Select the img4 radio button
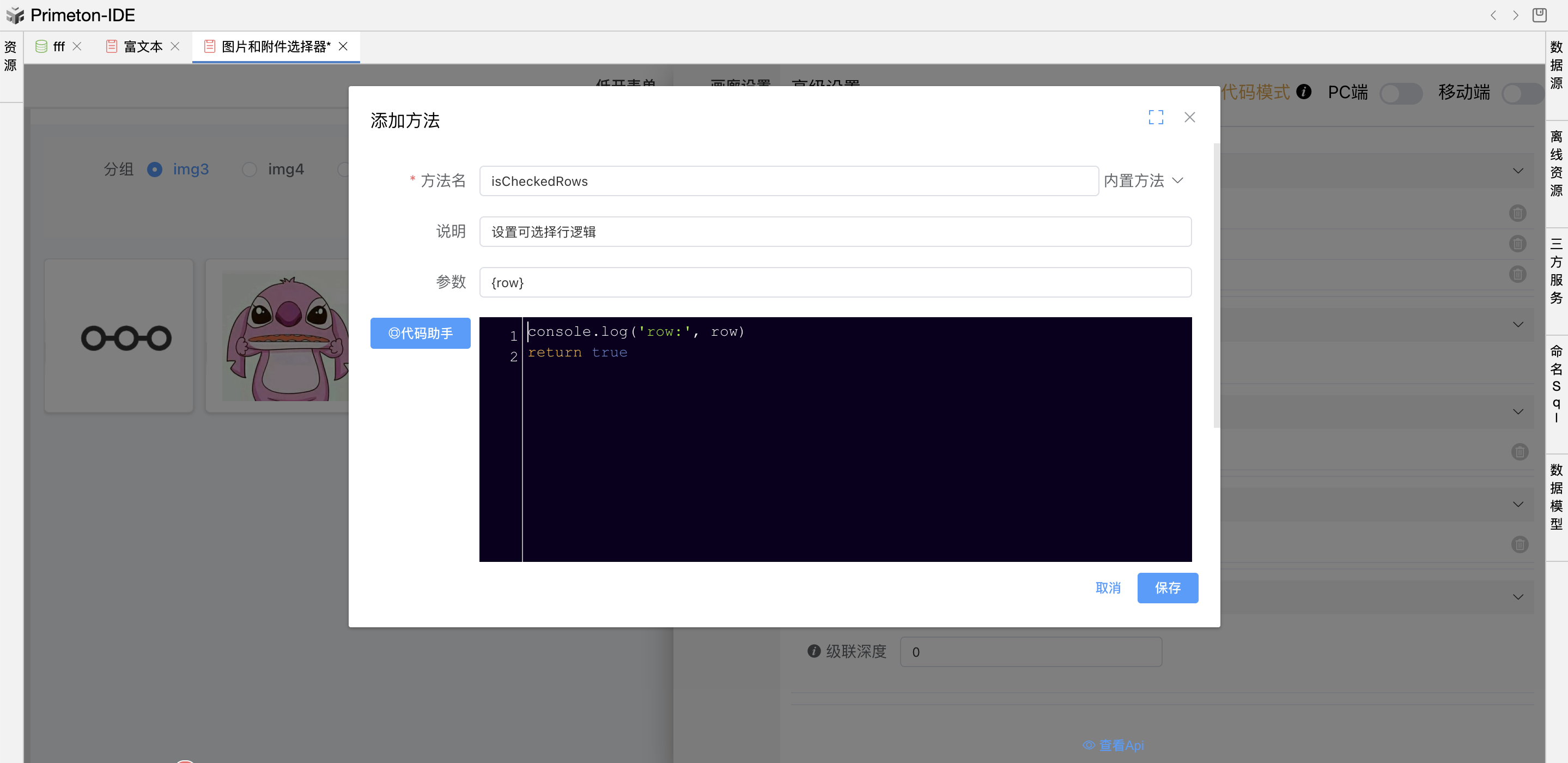The width and height of the screenshot is (1568, 763). 249,169
